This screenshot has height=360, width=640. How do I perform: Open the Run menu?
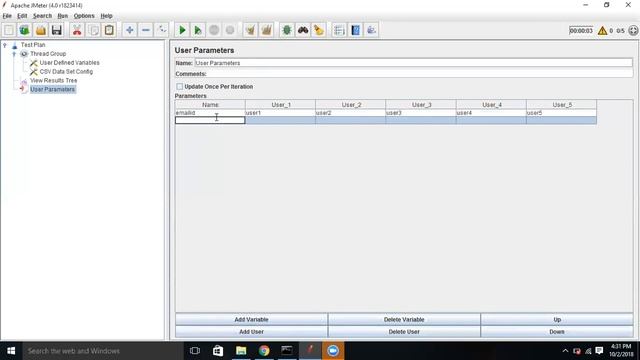tap(62, 16)
